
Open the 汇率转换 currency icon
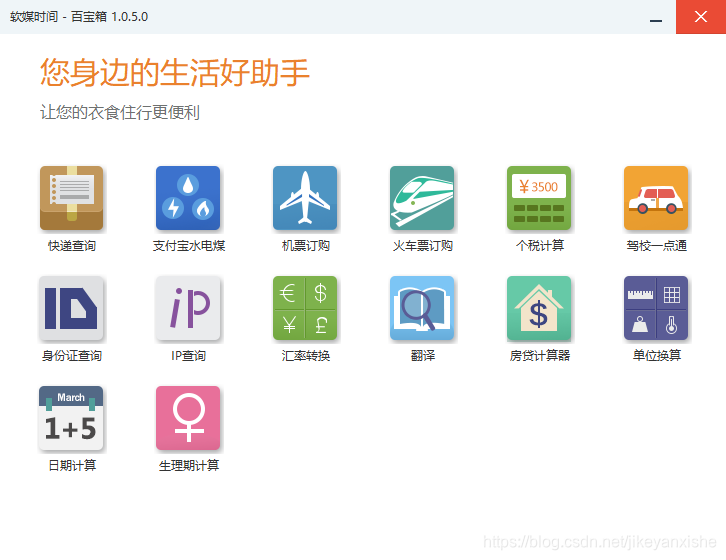coord(305,308)
